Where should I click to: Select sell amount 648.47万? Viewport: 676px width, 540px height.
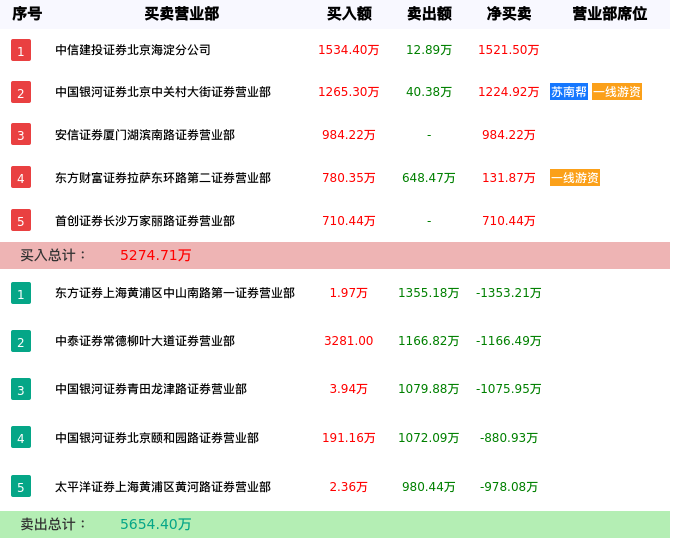pos(429,178)
